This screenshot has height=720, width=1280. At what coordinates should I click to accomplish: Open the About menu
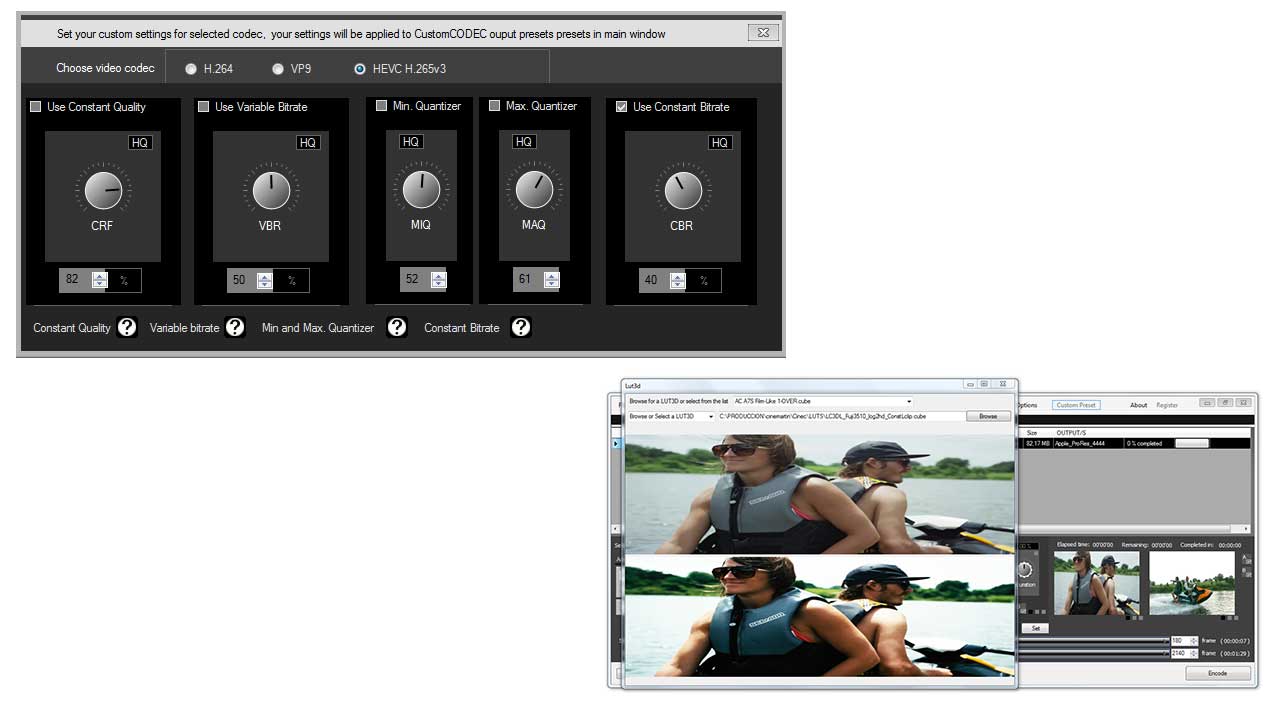[x=1138, y=405]
